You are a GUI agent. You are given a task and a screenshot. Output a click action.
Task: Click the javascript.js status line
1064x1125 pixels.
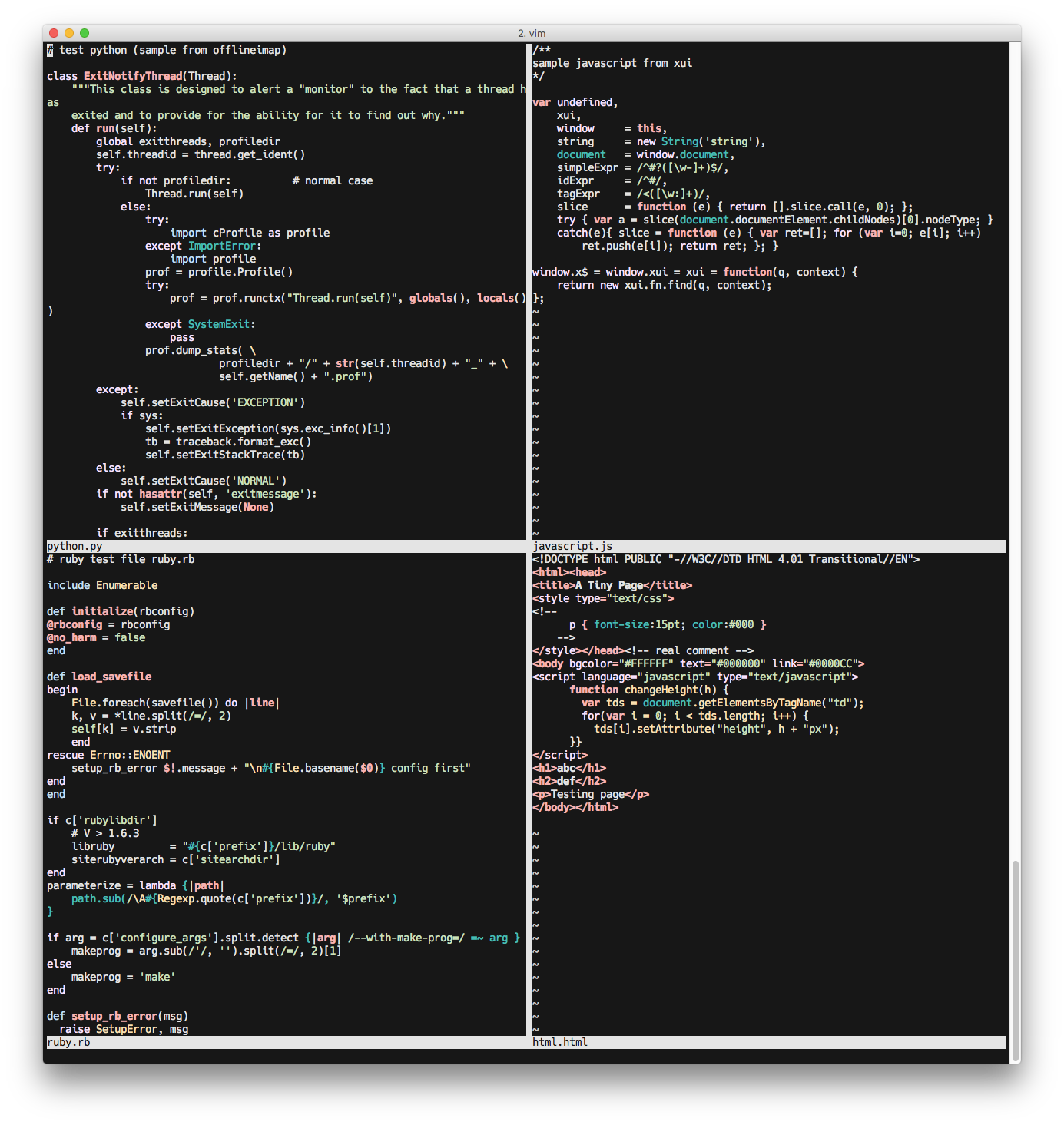768,546
